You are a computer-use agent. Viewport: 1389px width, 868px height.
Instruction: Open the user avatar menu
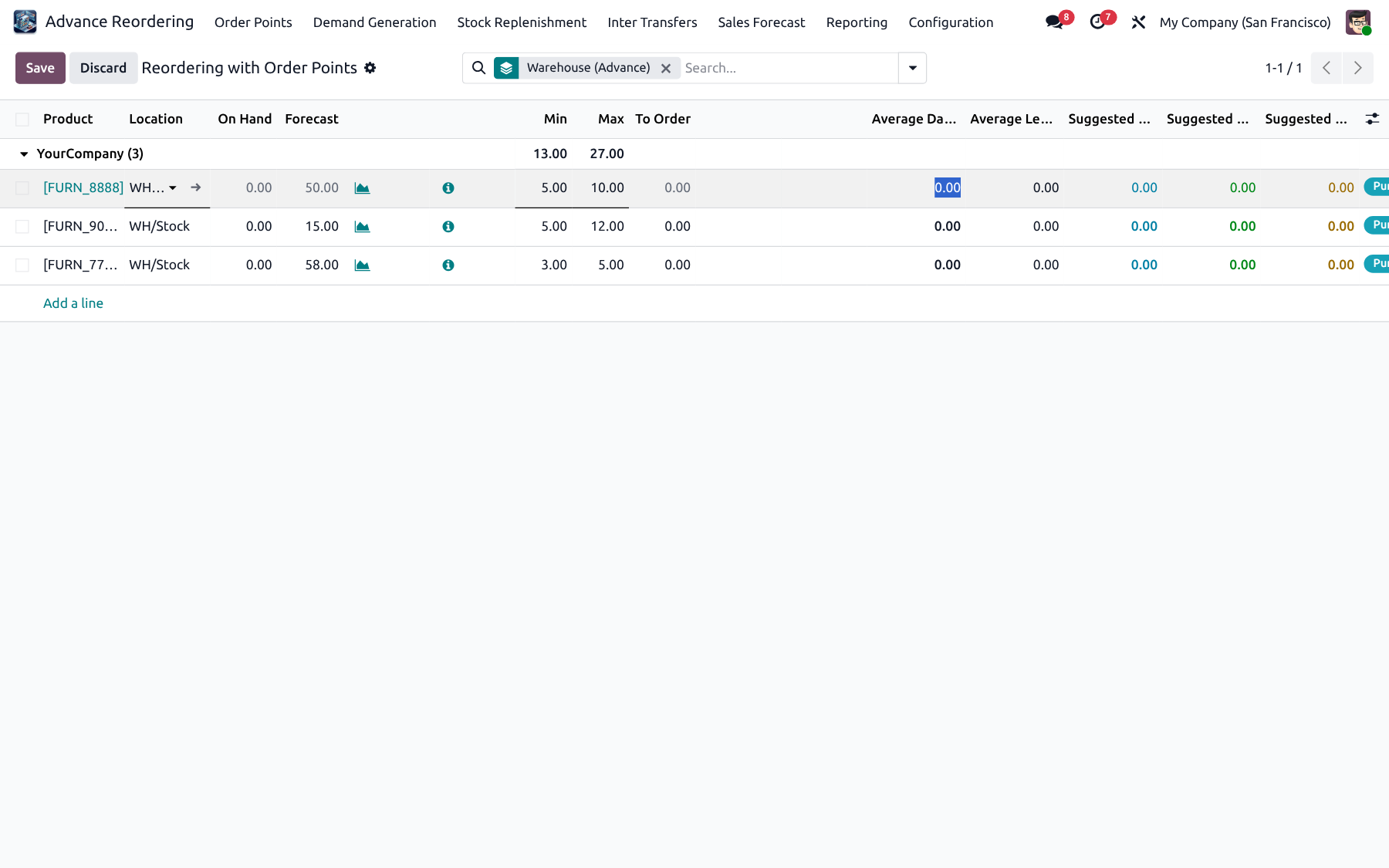[1358, 22]
